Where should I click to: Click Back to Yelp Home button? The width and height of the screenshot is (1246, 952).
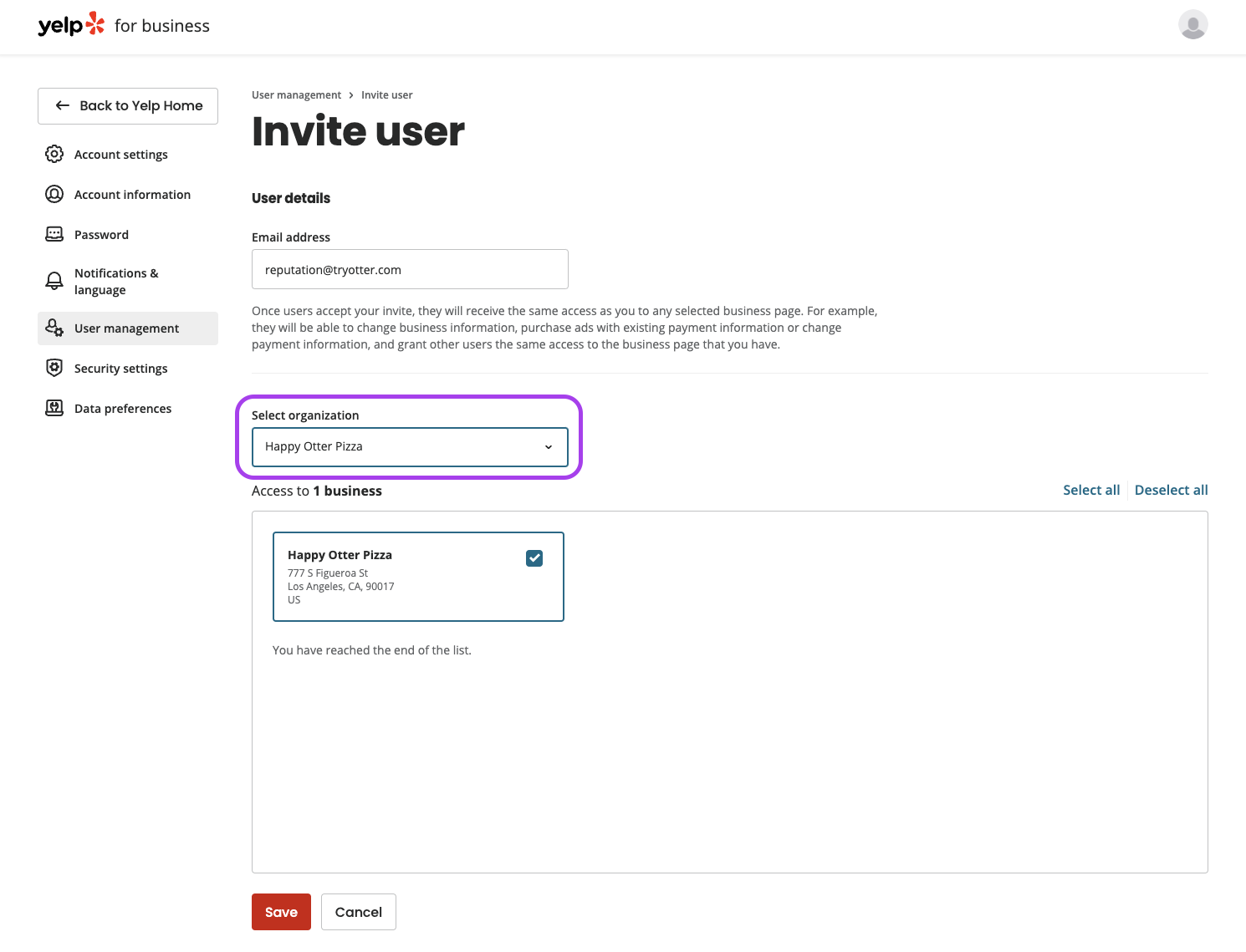[x=128, y=106]
